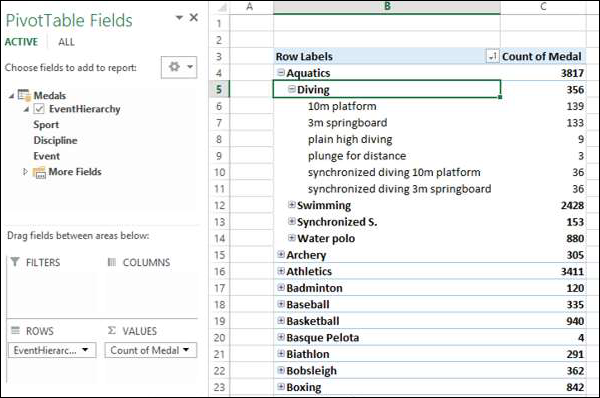Uncheck the EventHierarchy checkbox
Image resolution: width=600 pixels, height=398 pixels.
point(39,109)
